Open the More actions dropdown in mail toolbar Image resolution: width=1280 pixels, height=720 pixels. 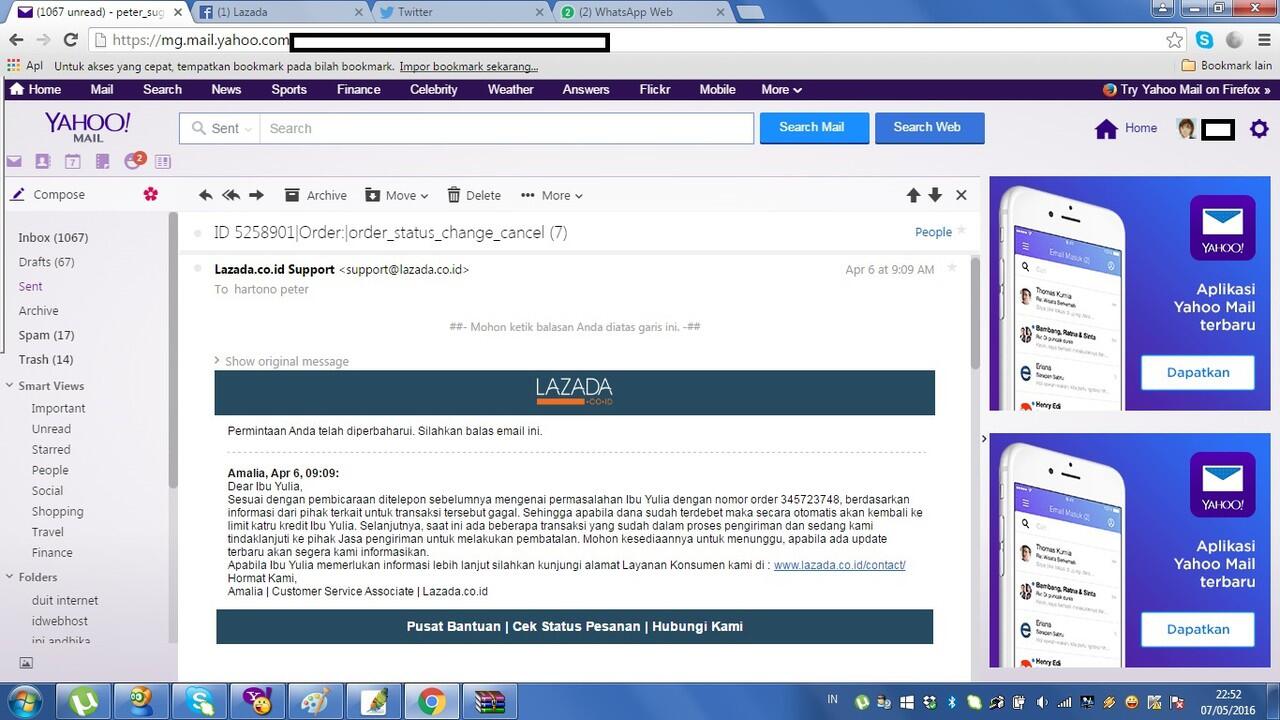[551, 195]
